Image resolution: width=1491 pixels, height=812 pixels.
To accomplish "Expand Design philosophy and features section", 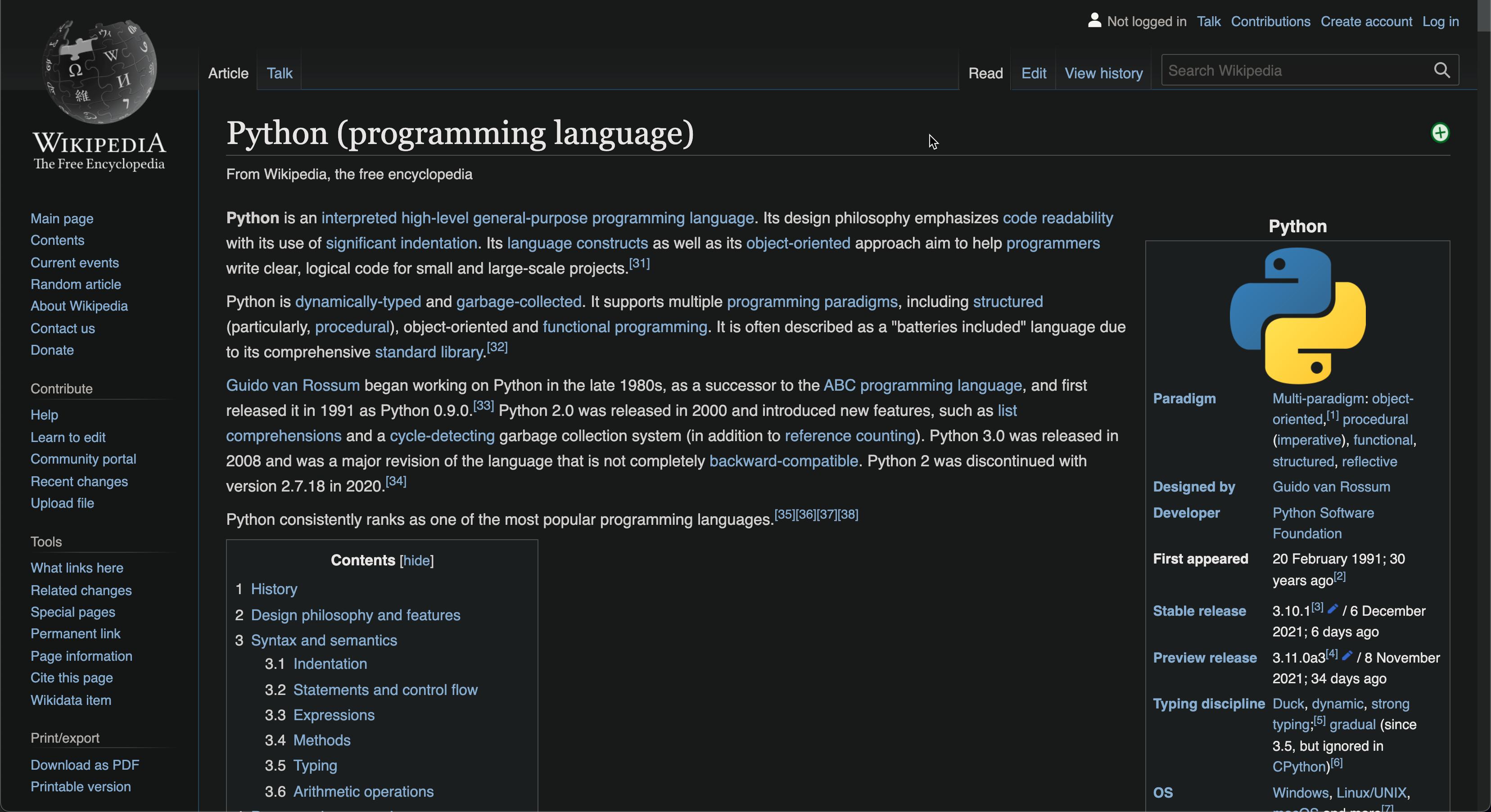I will click(x=355, y=614).
